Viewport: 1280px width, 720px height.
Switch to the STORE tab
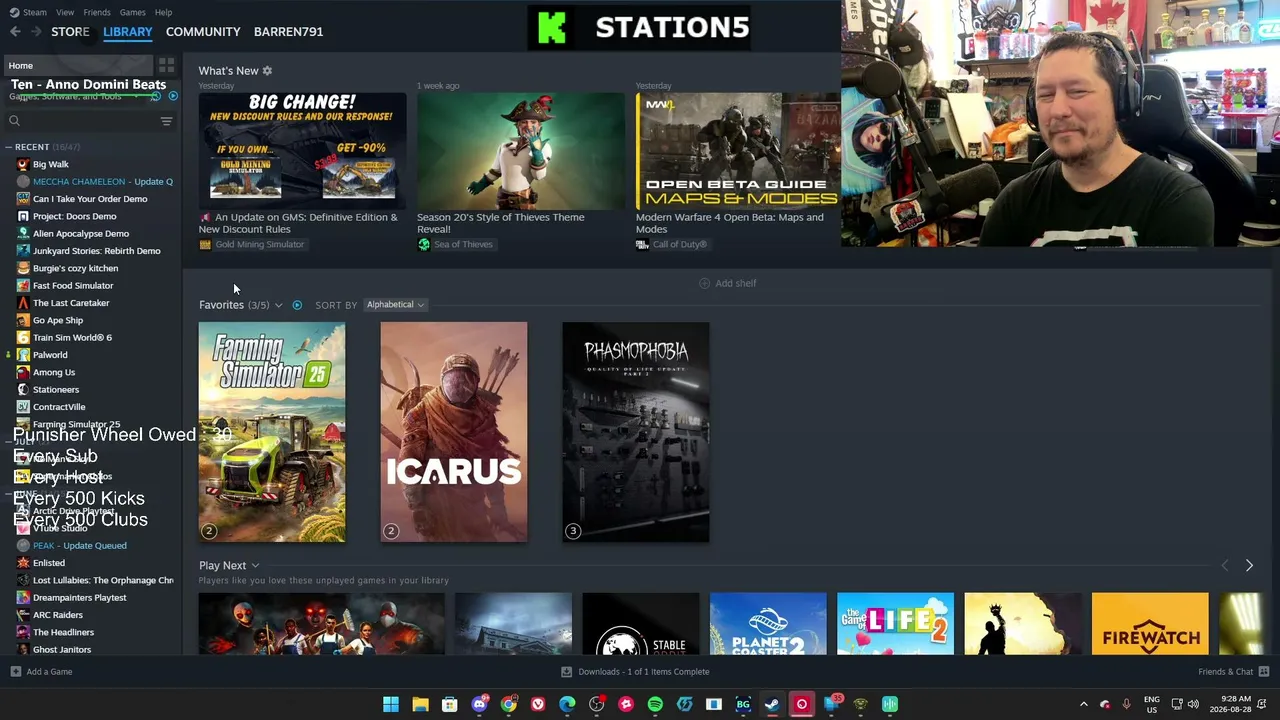coord(70,32)
